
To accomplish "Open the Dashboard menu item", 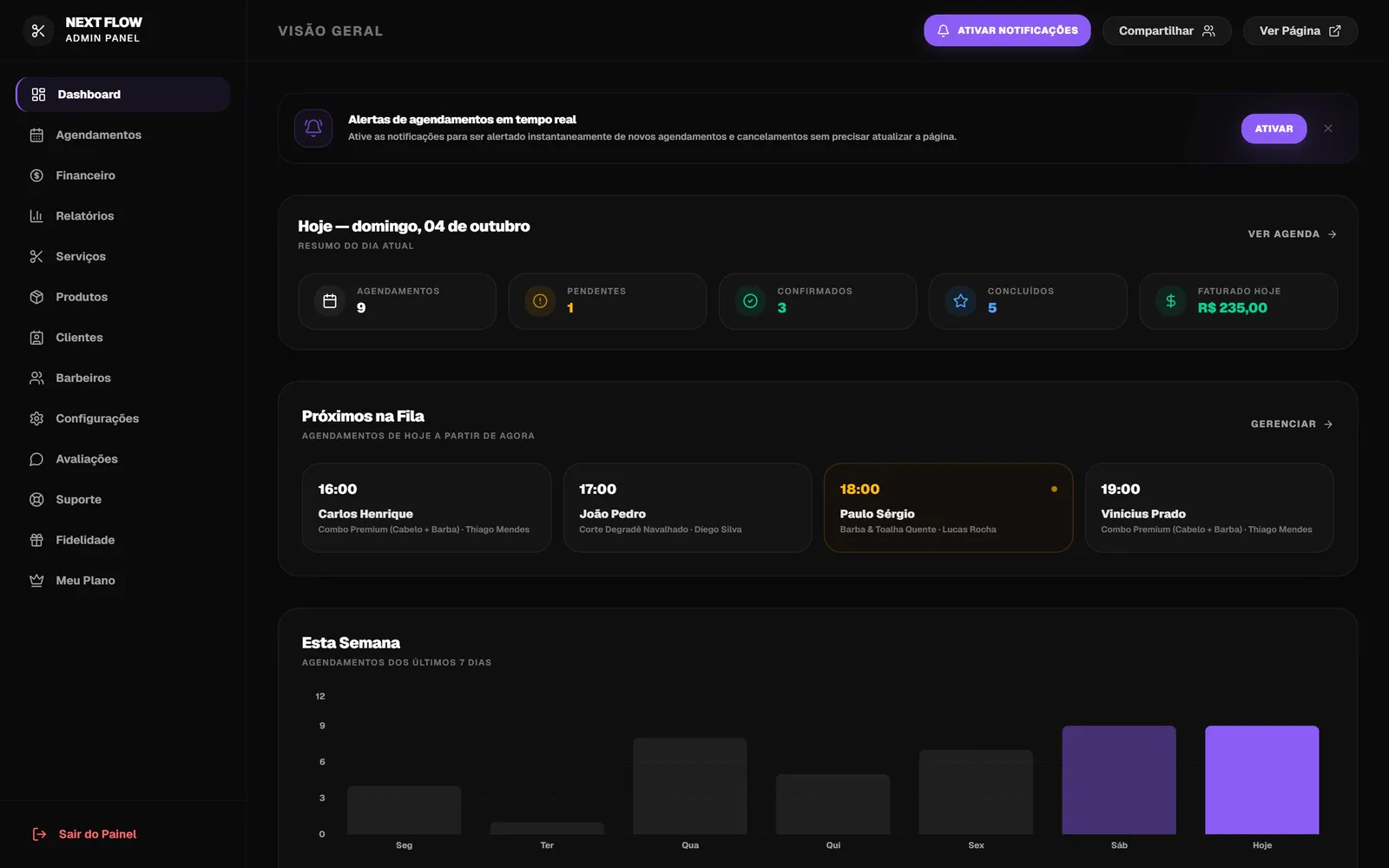I will [122, 95].
